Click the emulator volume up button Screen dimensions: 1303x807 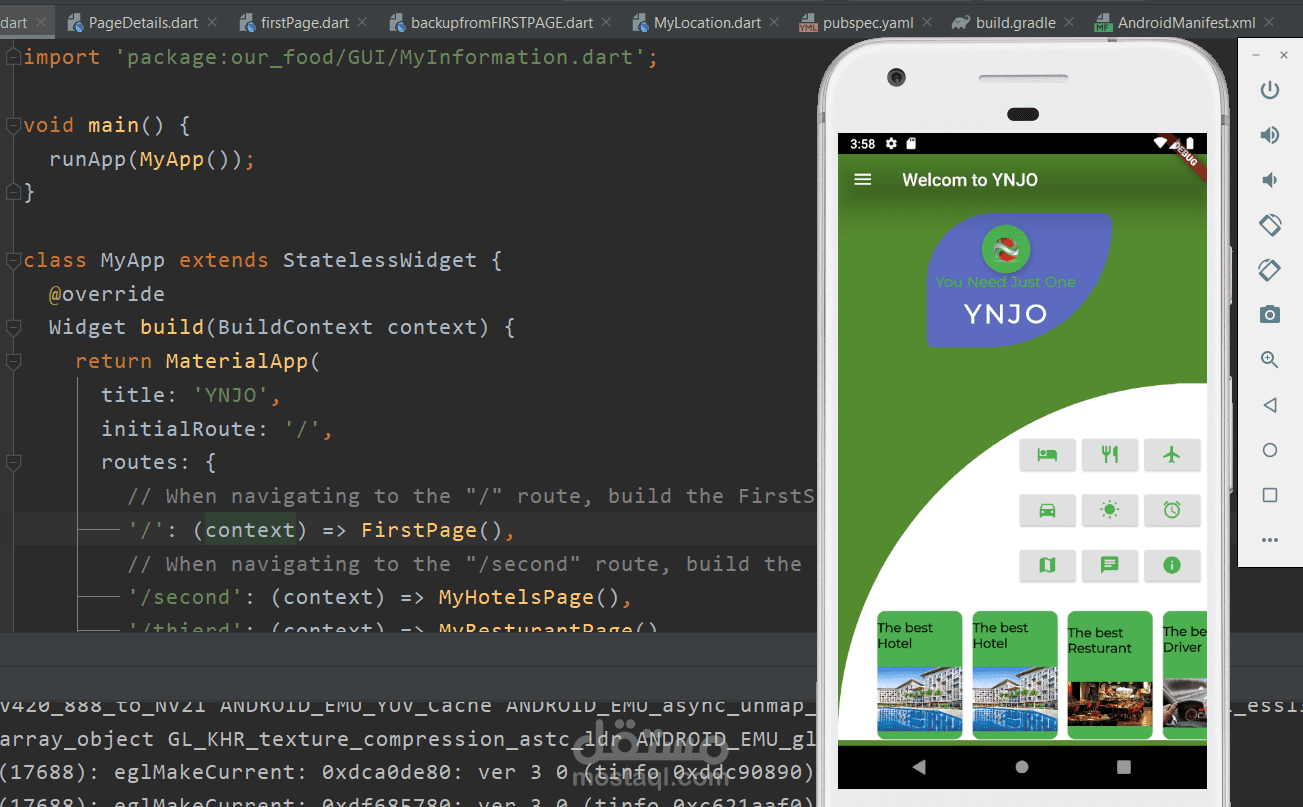click(x=1270, y=135)
